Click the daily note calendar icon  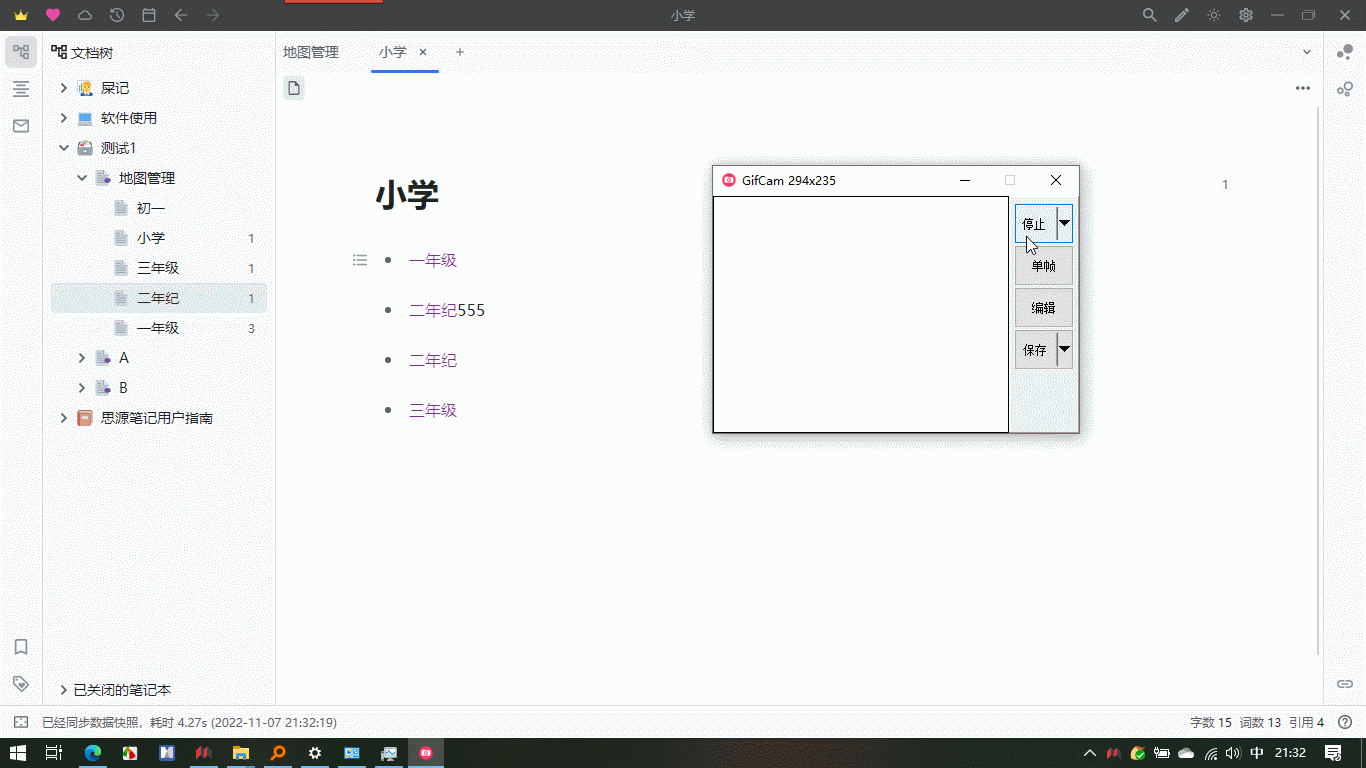(x=149, y=15)
